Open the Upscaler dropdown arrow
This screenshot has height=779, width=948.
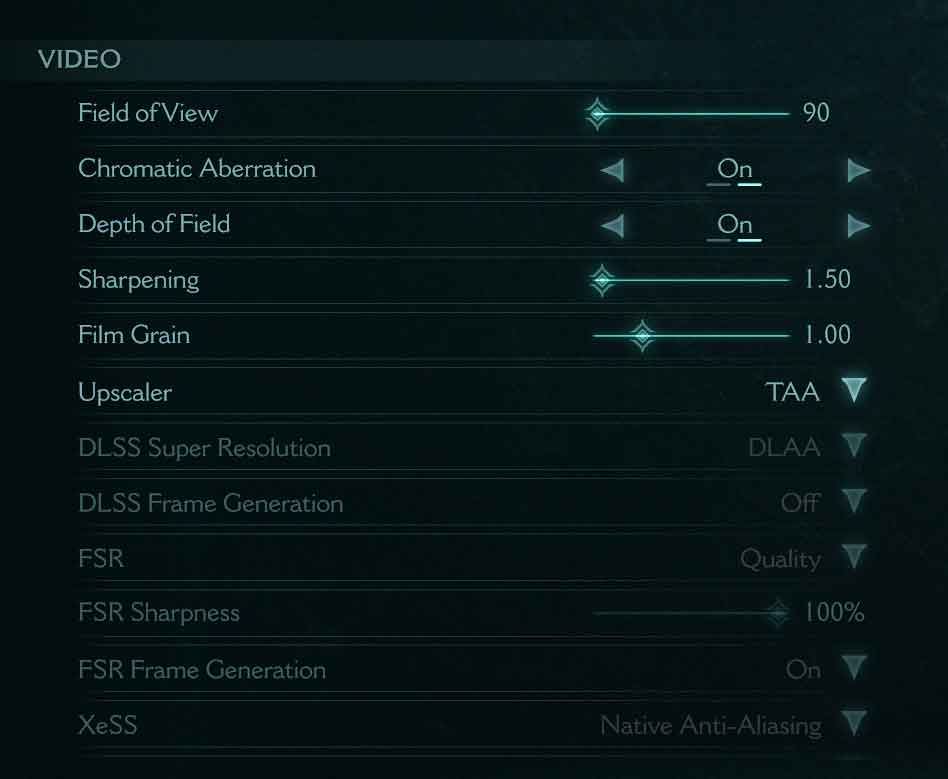point(853,391)
